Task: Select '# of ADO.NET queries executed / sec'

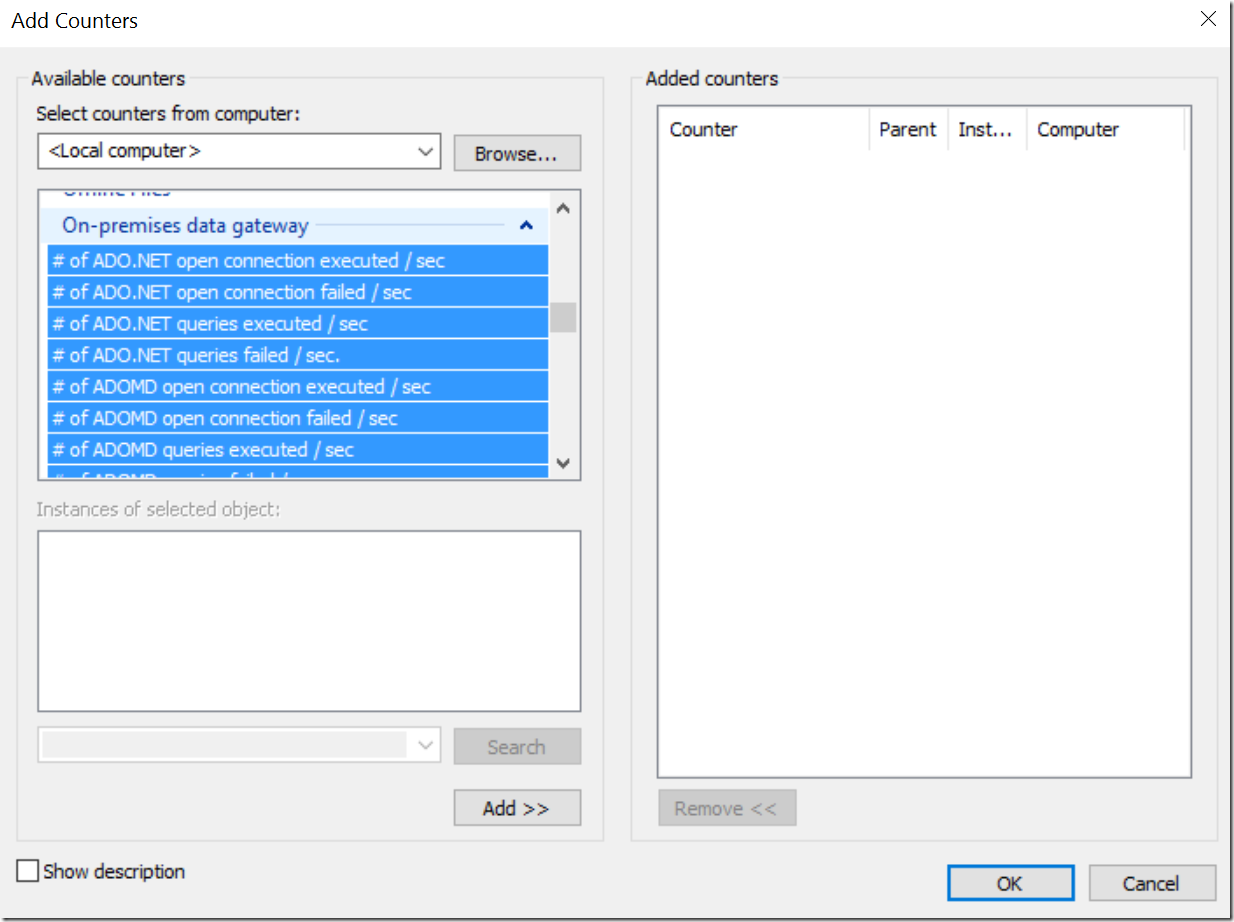Action: [298, 324]
